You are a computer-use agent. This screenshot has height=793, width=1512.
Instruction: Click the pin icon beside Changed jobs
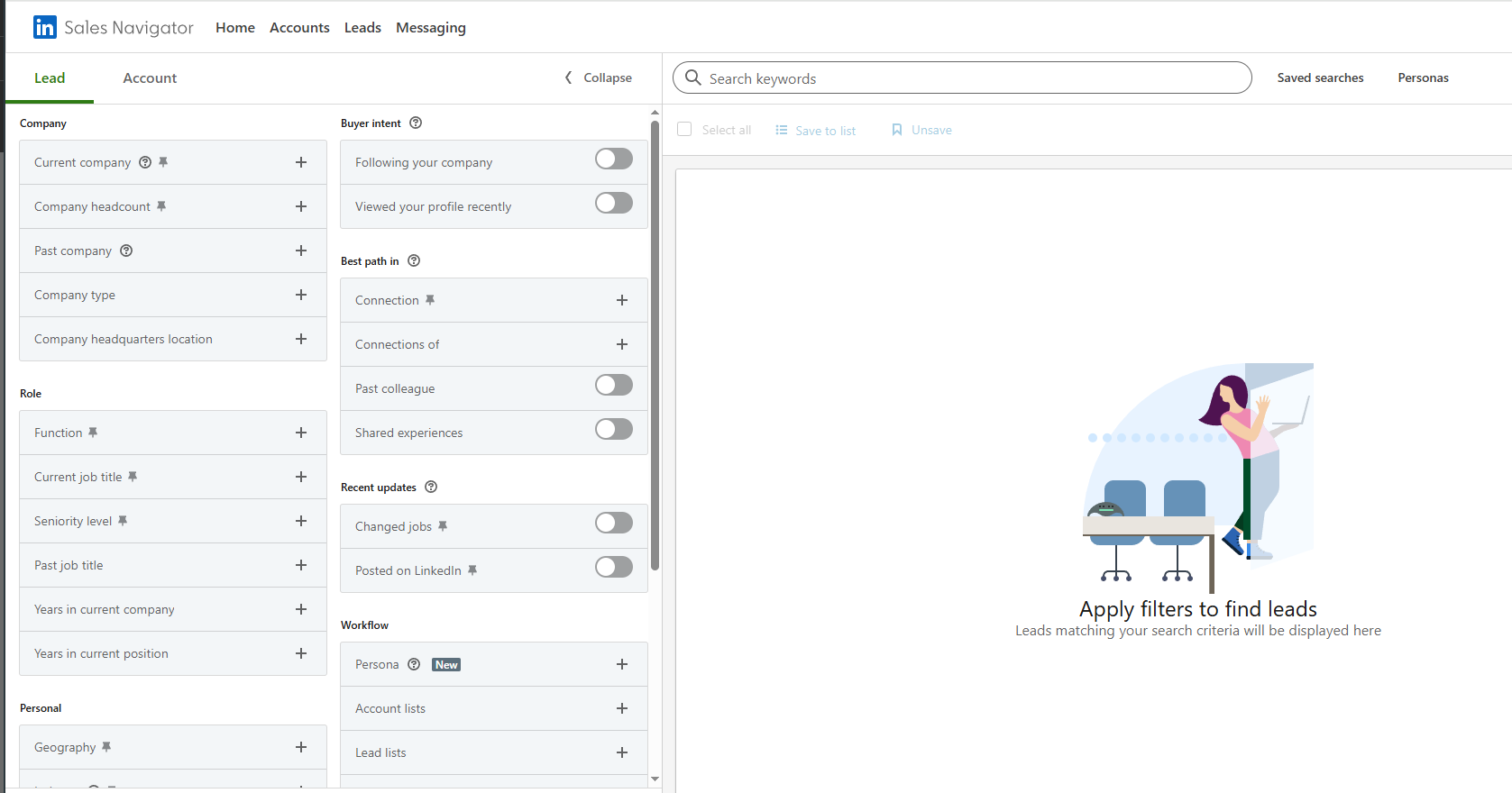coord(443,526)
